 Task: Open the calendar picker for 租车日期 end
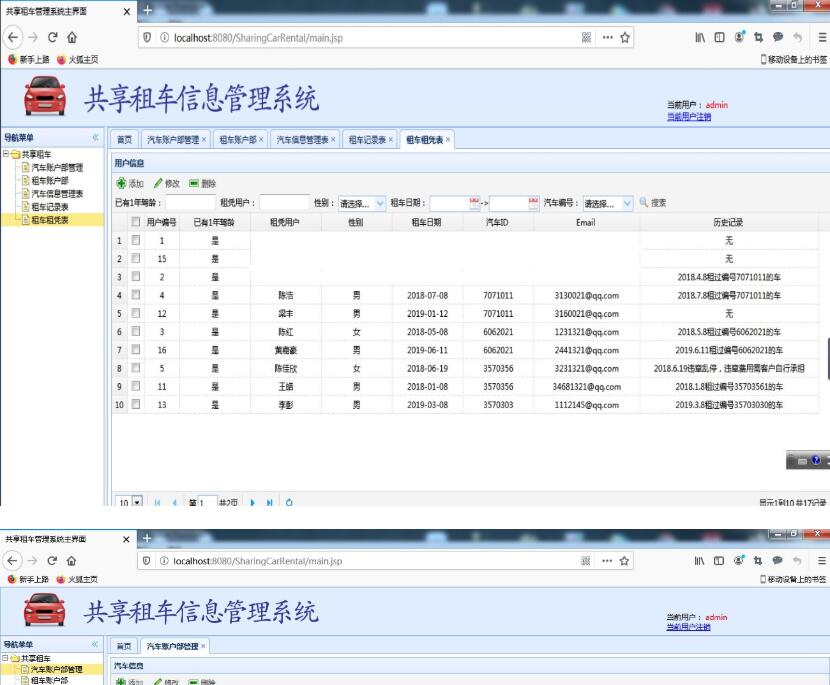[x=533, y=203]
